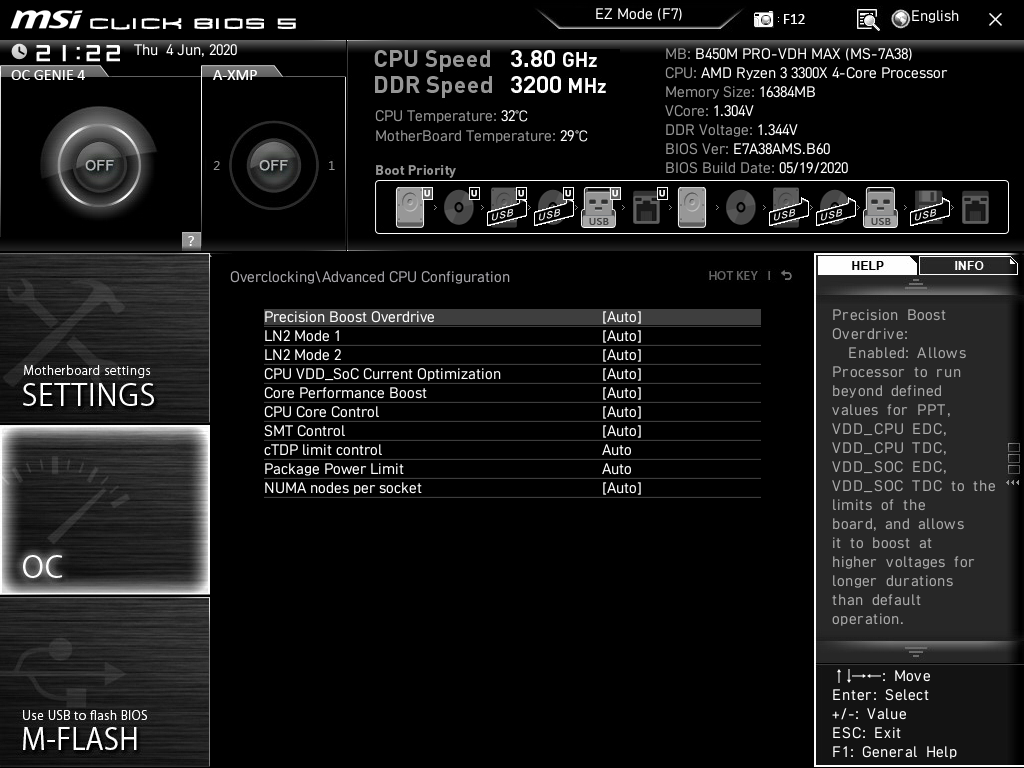
Task: Select USB floppy boot device icon
Action: (x=929, y=207)
